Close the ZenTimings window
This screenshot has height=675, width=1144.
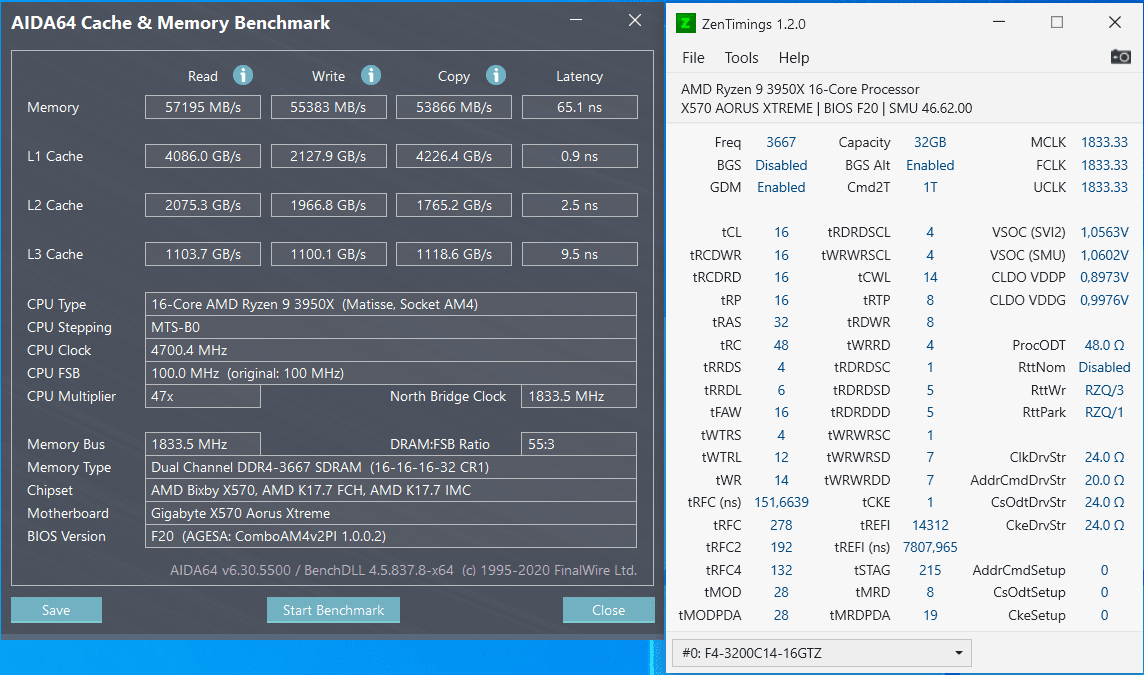[x=1115, y=23]
